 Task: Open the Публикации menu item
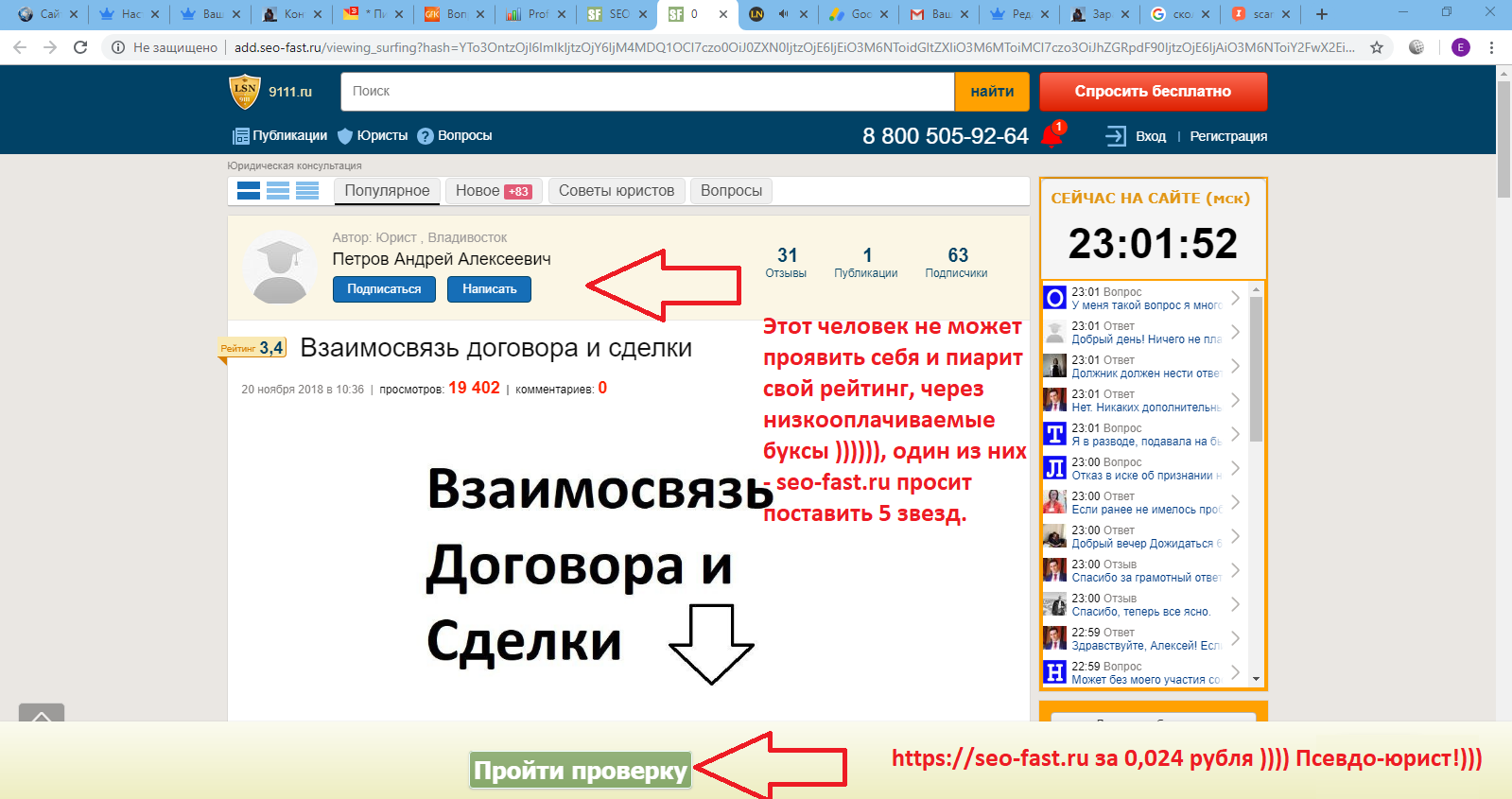[x=280, y=136]
